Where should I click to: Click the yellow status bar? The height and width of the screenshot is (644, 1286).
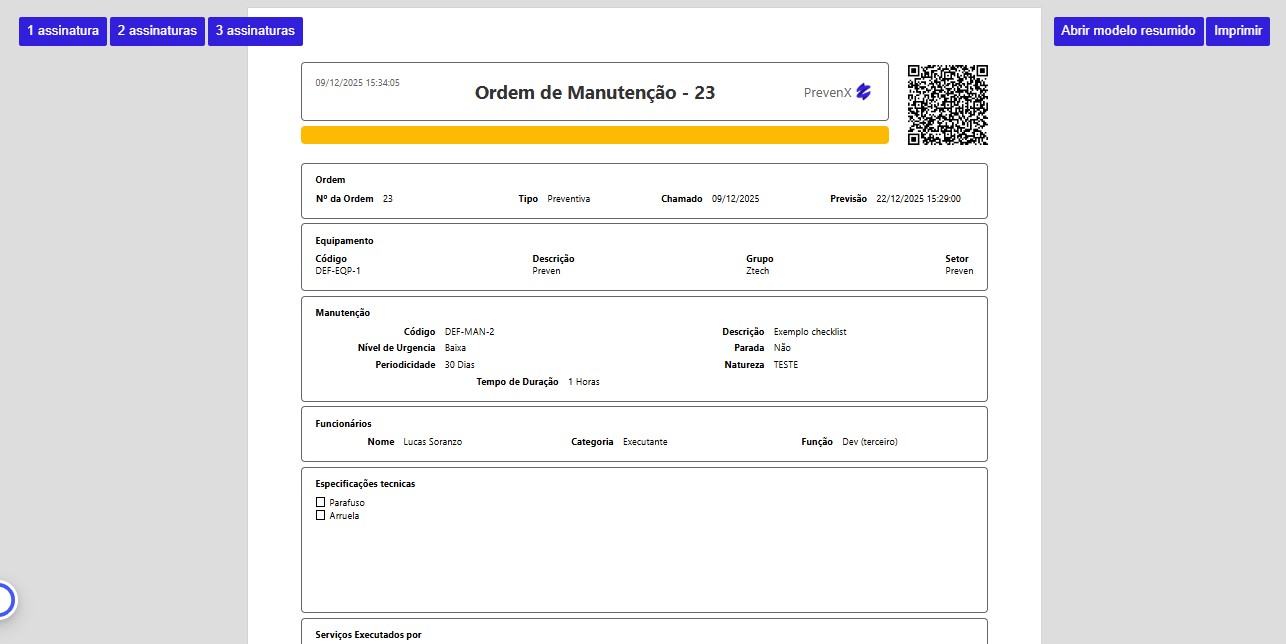point(594,135)
